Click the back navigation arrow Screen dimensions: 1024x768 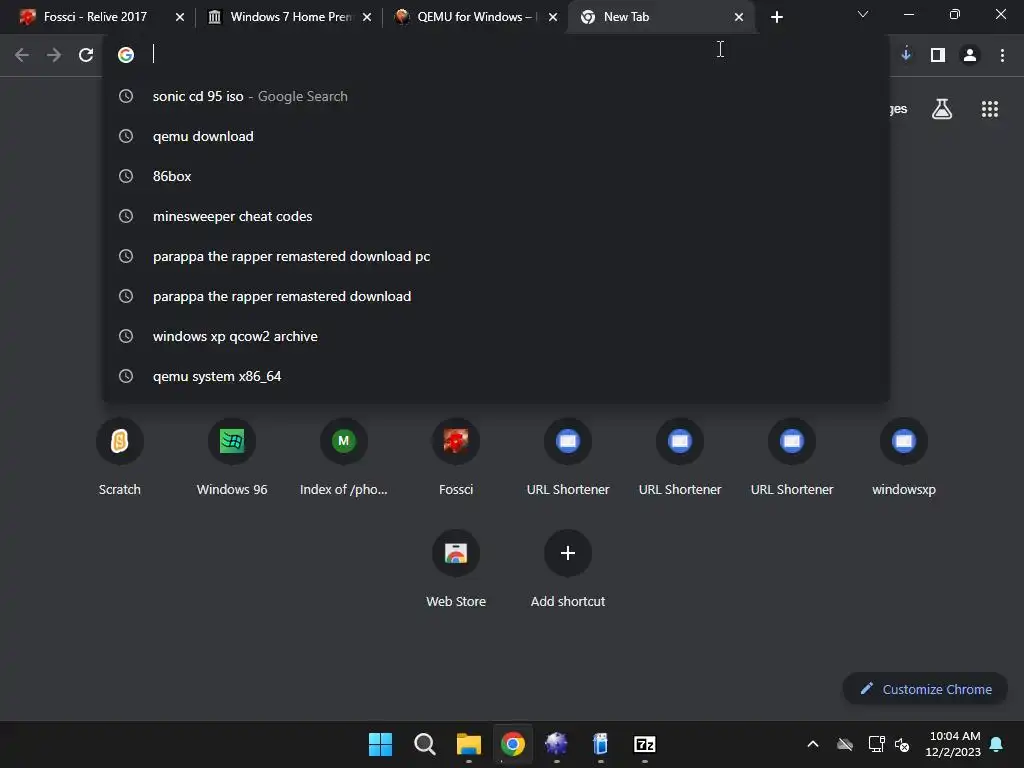tap(22, 55)
